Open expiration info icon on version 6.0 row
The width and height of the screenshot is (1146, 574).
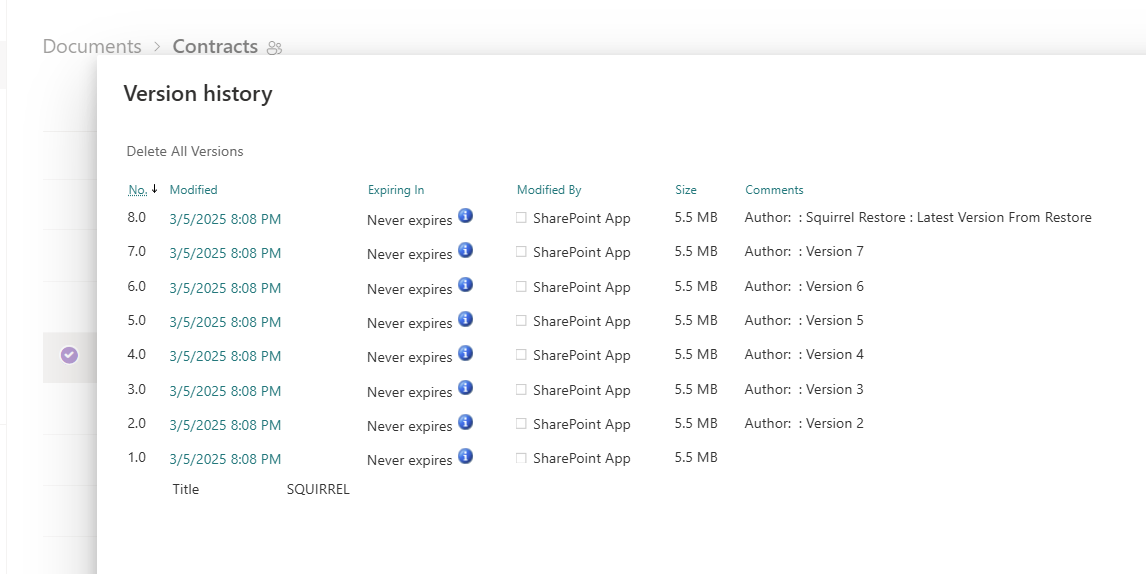coord(465,285)
